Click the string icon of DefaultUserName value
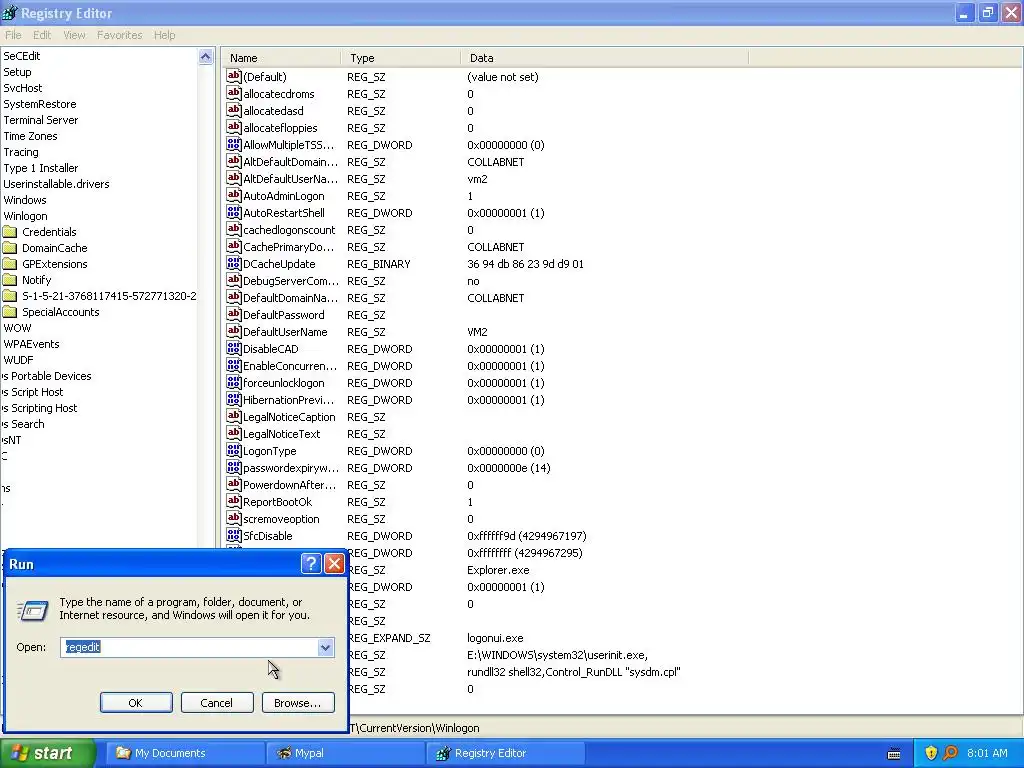Viewport: 1024px width, 768px height. tap(234, 331)
